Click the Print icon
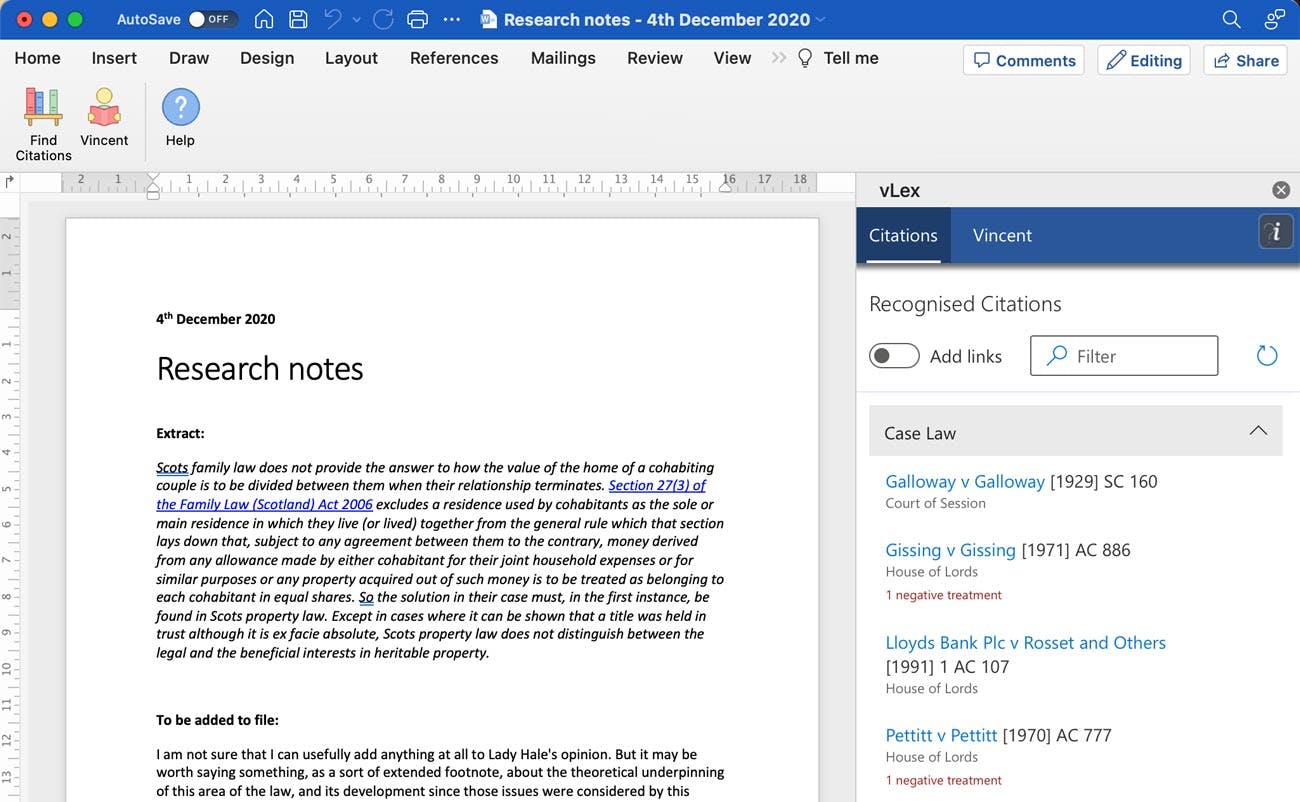1300x802 pixels. pos(418,19)
